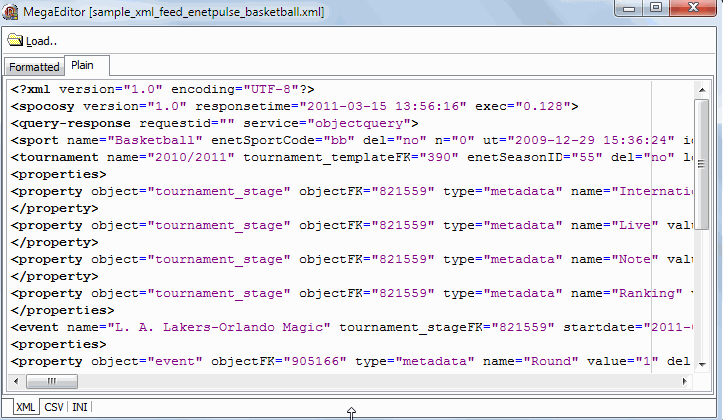Click the property line with name="Live"
Viewport: 723px width, 420px height.
(351, 225)
